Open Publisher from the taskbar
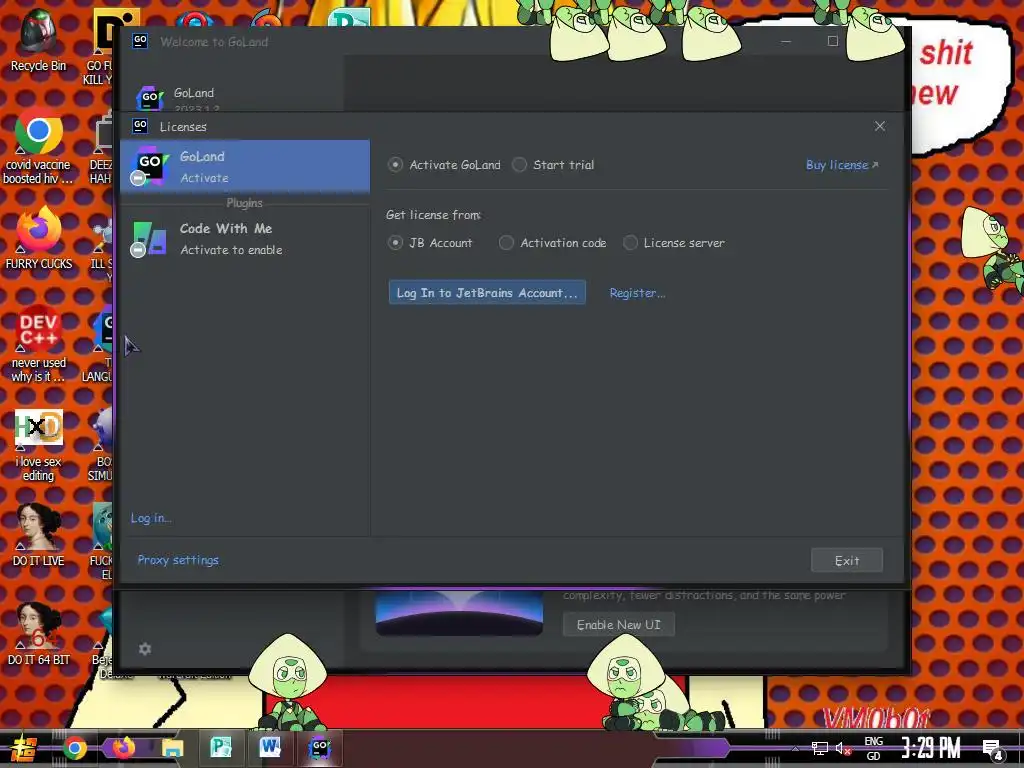This screenshot has height=768, width=1024. pyautogui.click(x=221, y=748)
